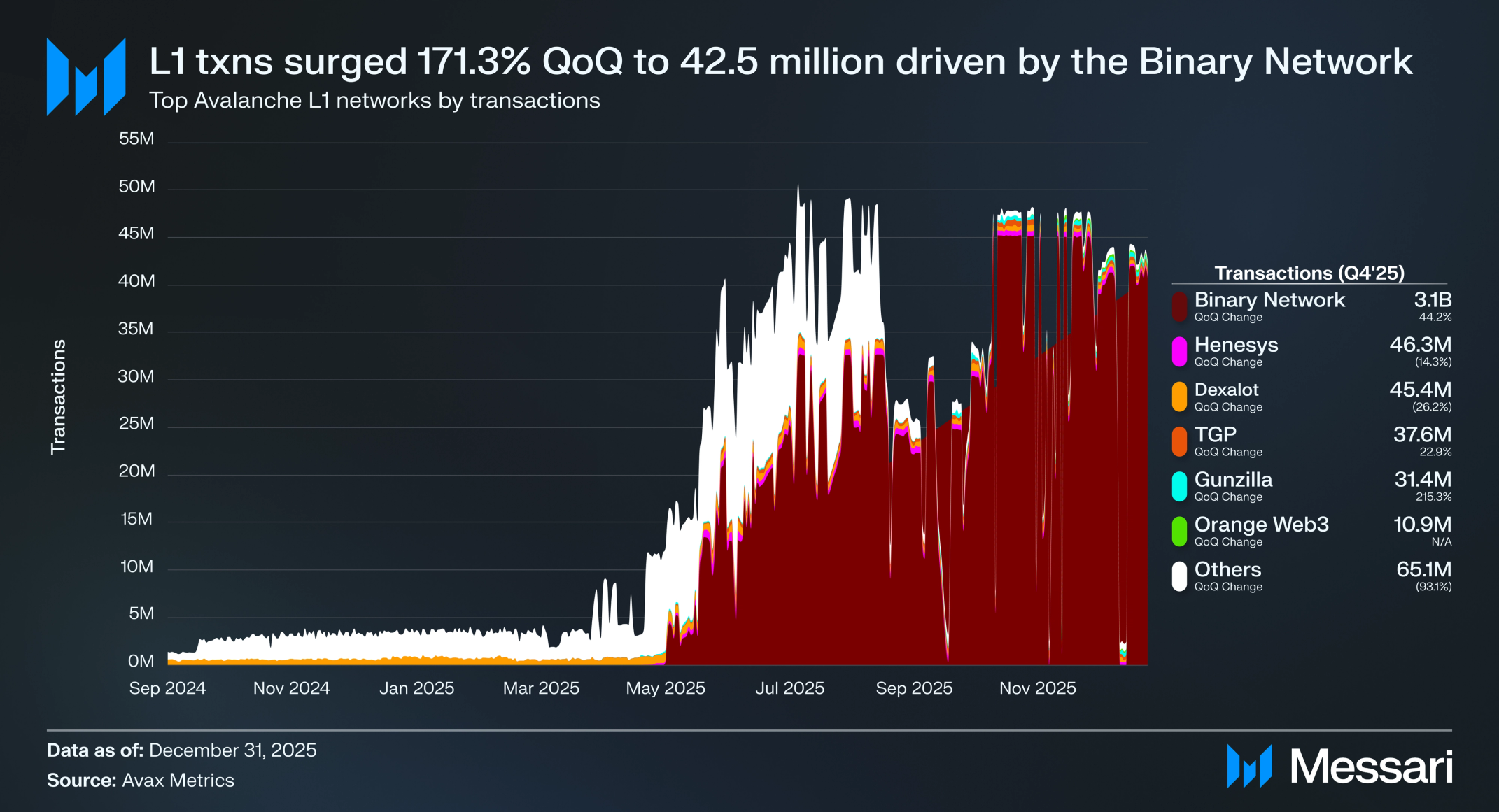Click the Messari wordmark text
The image size is (1499, 812).
[x=1371, y=767]
